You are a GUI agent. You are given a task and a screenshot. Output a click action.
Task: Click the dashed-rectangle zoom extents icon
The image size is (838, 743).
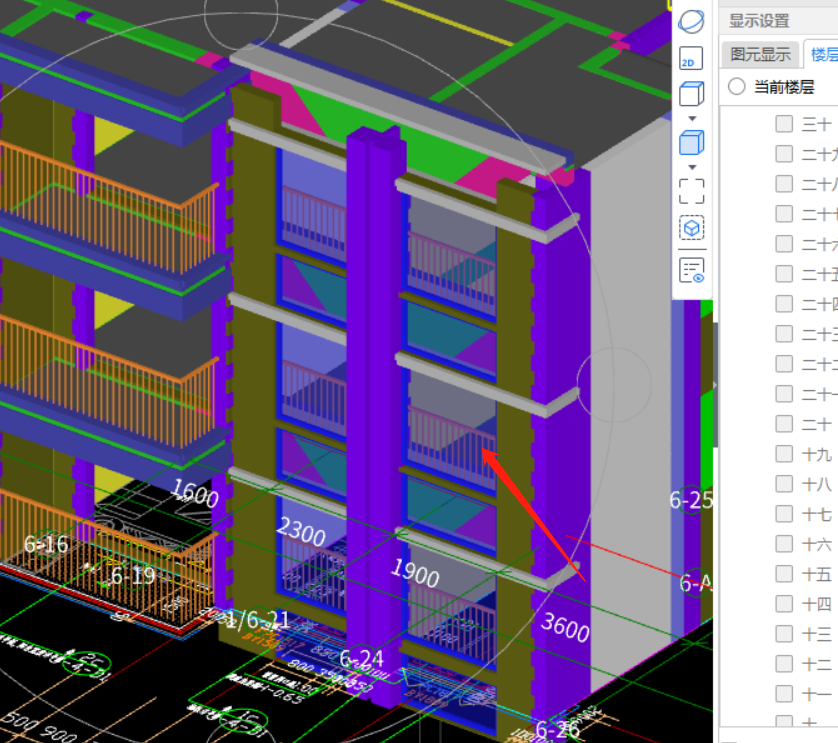click(x=692, y=191)
